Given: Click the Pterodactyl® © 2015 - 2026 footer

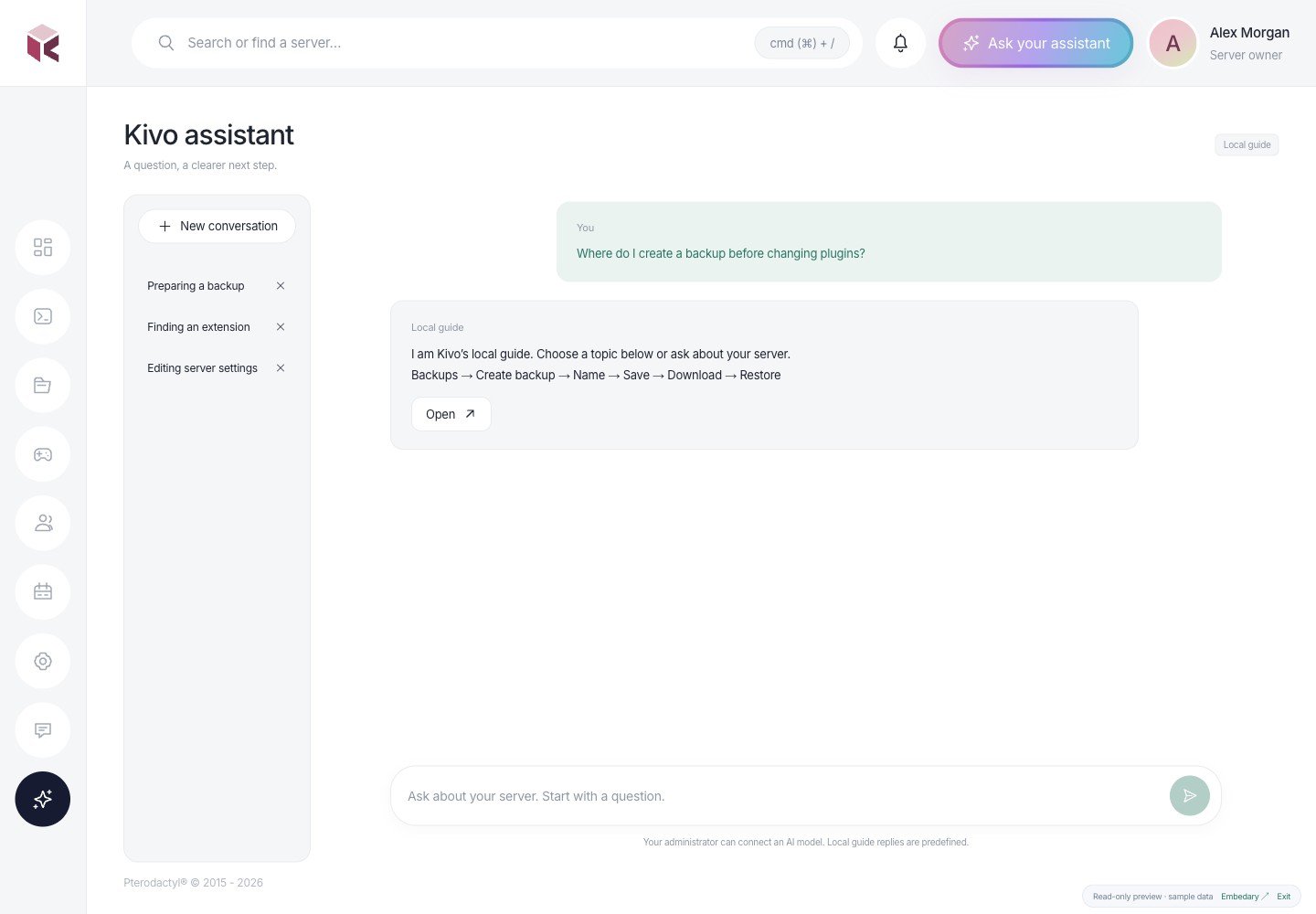Looking at the screenshot, I should [x=193, y=883].
